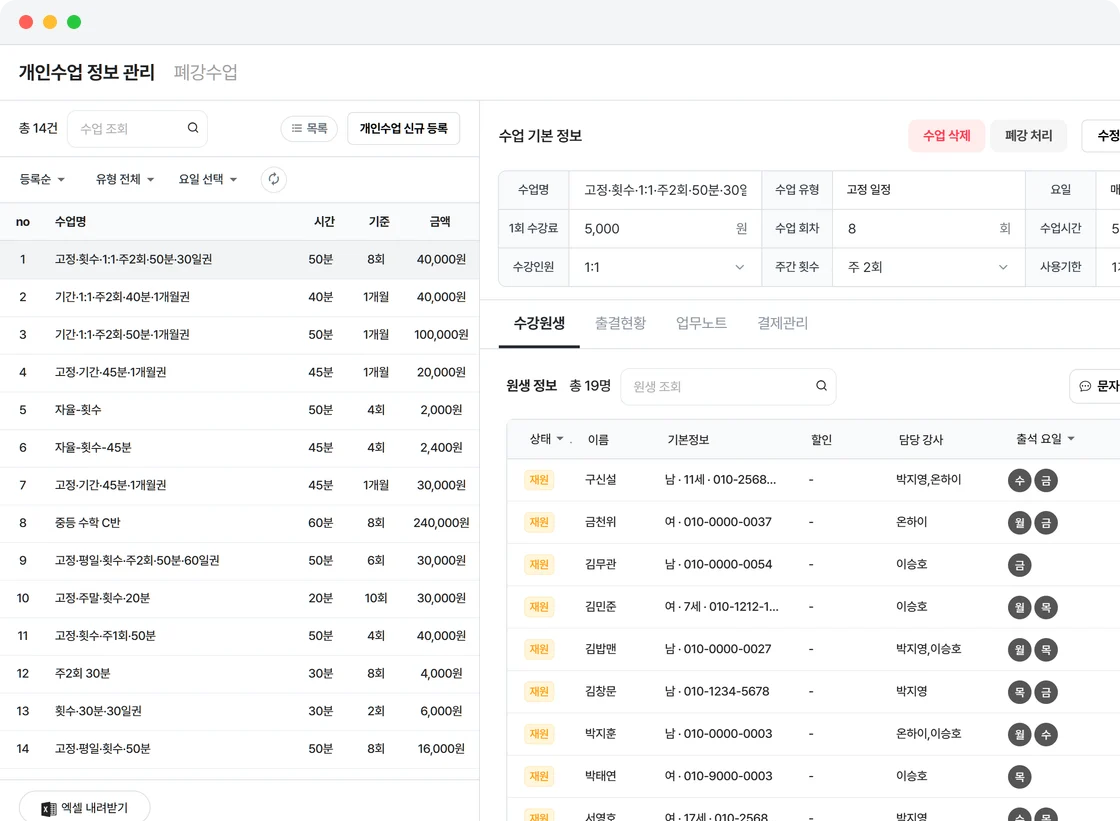The height and width of the screenshot is (821, 1120).
Task: Click 재원 status badge for 박태연
Action: pyautogui.click(x=539, y=776)
